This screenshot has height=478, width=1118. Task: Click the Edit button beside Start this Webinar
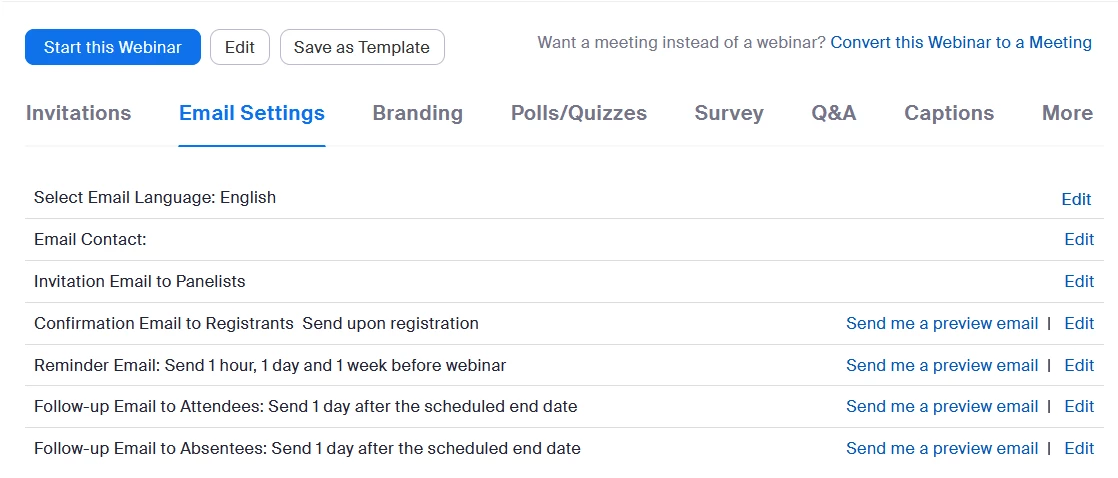tap(240, 47)
